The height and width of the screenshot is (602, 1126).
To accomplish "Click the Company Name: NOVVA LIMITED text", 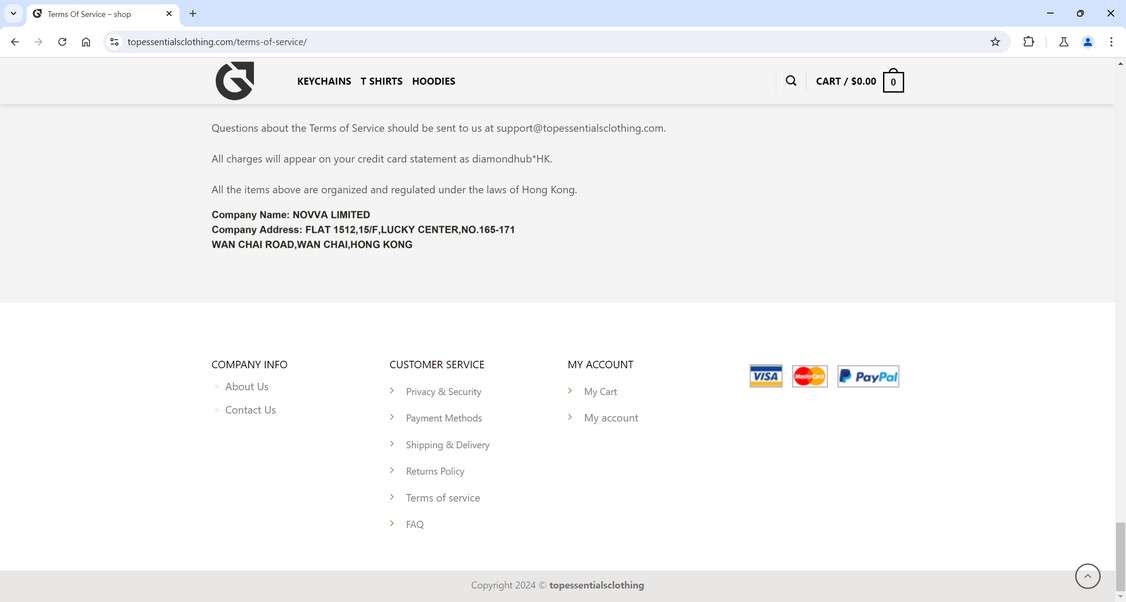I will click(x=291, y=215).
